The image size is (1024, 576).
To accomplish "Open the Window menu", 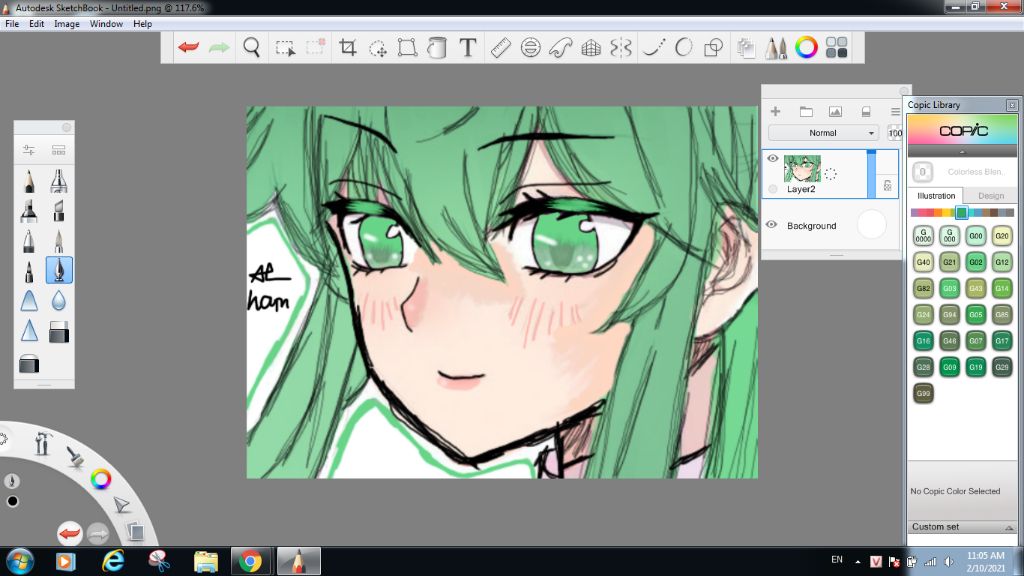I will [x=106, y=24].
